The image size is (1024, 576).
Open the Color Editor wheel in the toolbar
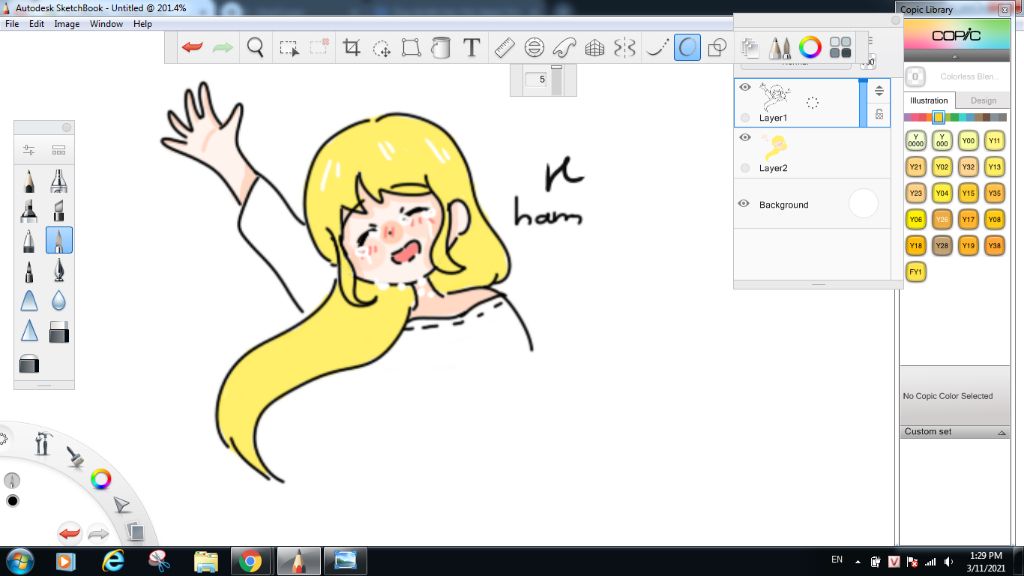click(810, 48)
